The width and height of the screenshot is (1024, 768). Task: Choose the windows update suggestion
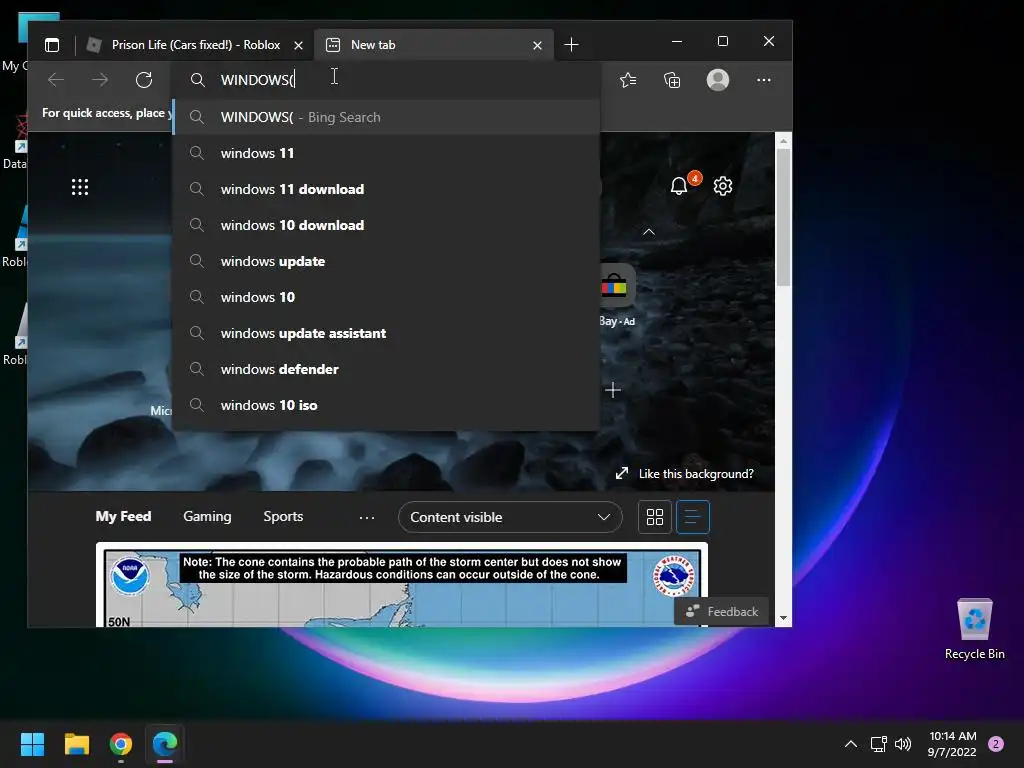(x=387, y=261)
